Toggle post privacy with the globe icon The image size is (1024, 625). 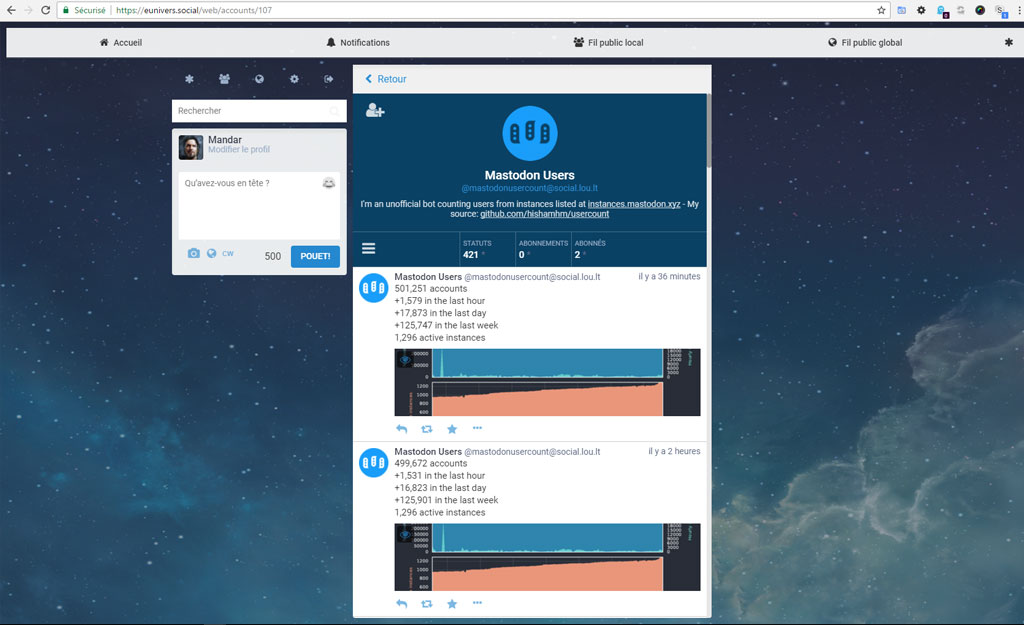coord(209,254)
